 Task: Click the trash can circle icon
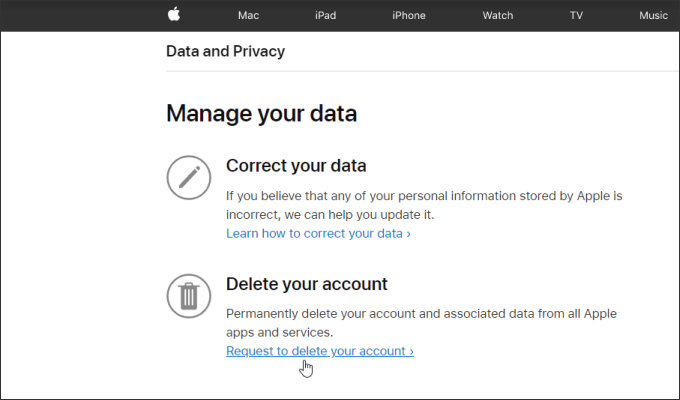[189, 296]
